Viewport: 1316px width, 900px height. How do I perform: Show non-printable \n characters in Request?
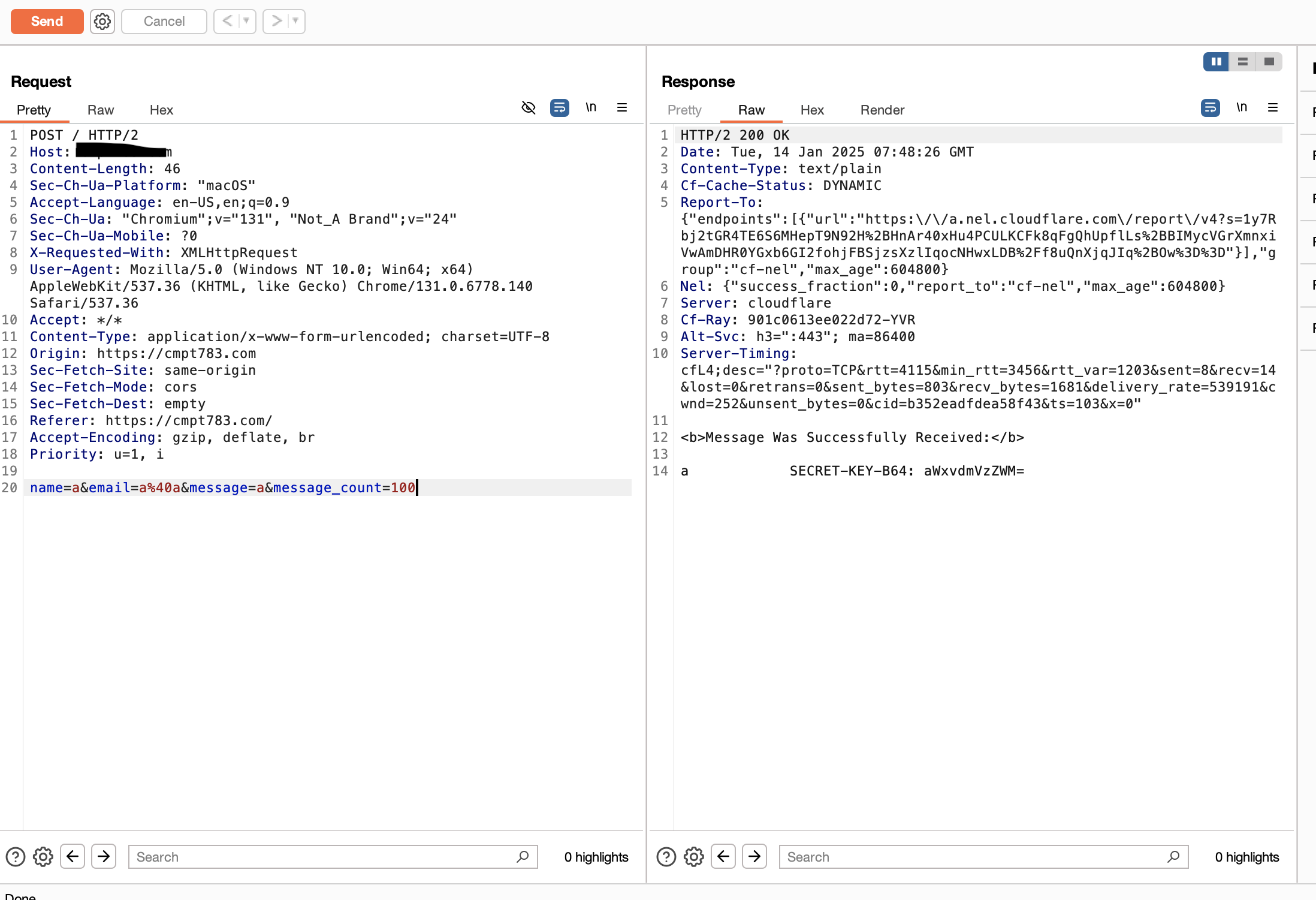pos(591,108)
